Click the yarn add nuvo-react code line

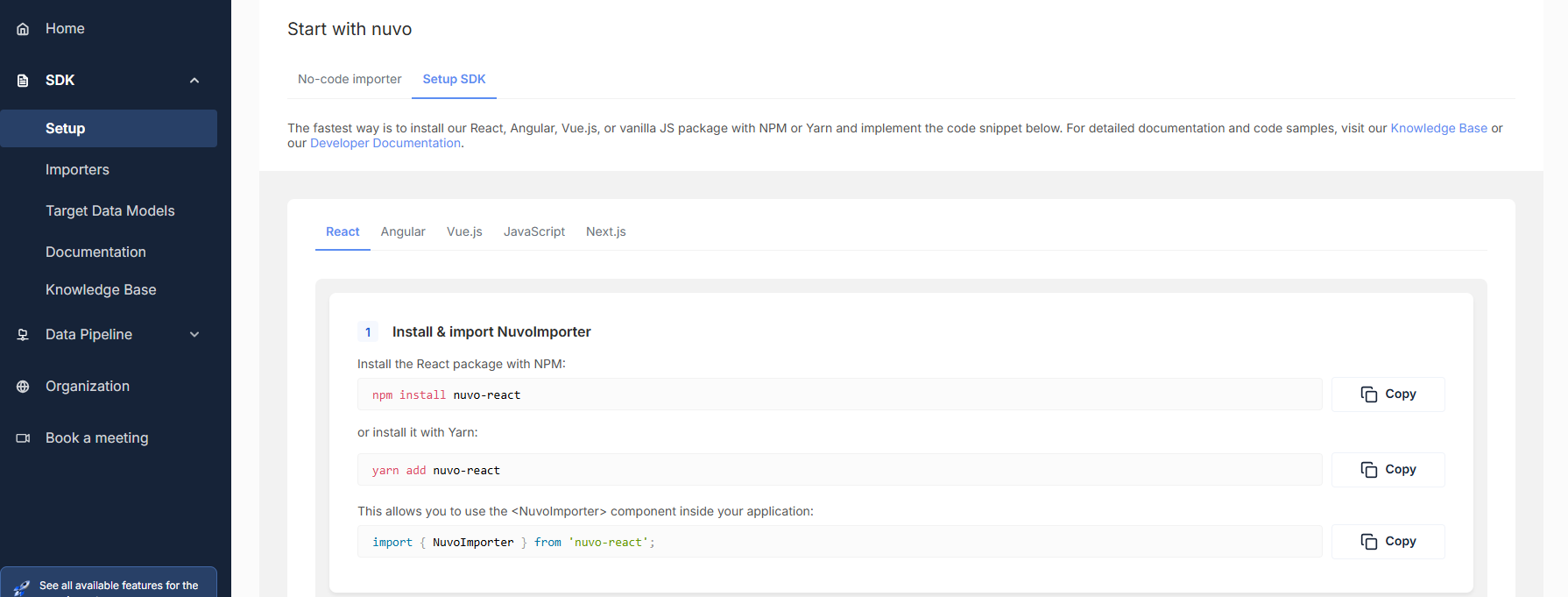point(839,470)
